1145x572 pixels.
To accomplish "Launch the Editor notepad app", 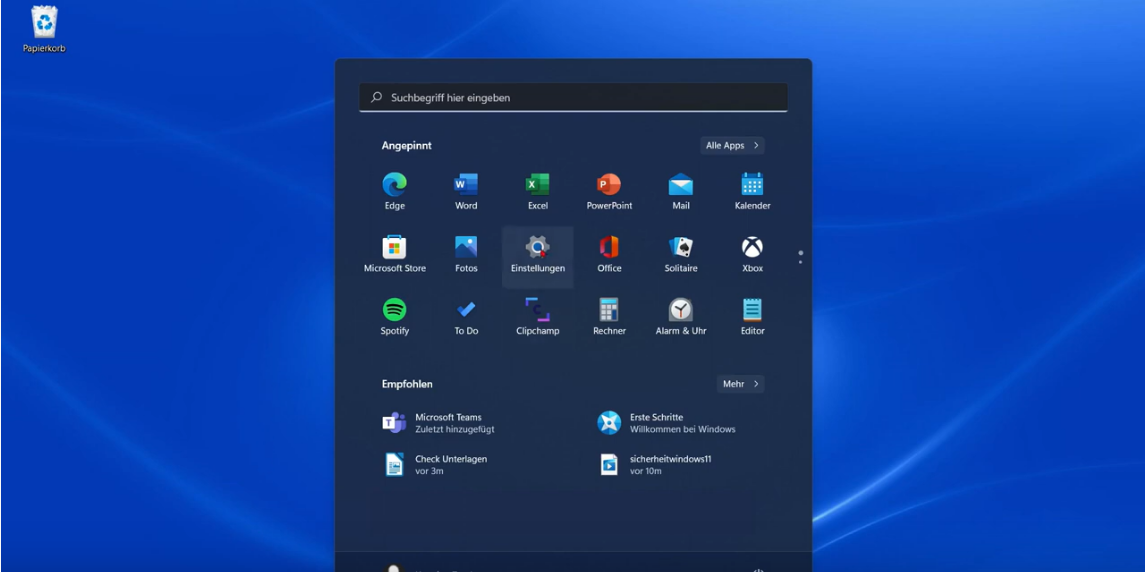I will click(752, 317).
